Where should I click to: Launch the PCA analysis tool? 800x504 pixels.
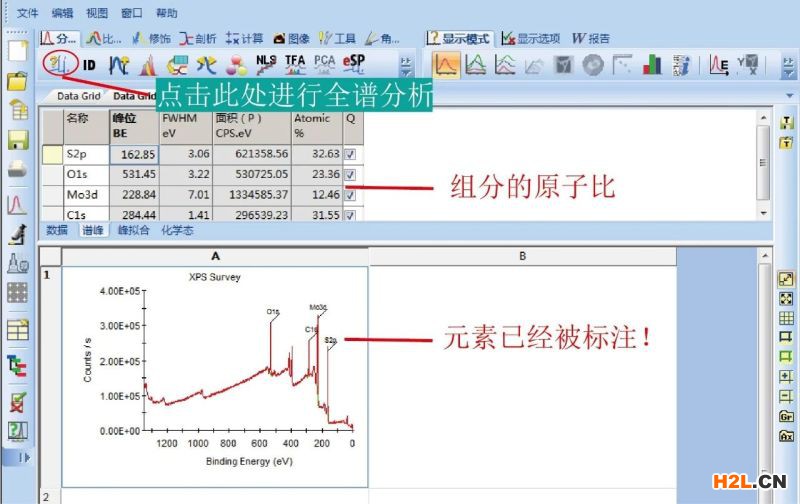tap(325, 65)
